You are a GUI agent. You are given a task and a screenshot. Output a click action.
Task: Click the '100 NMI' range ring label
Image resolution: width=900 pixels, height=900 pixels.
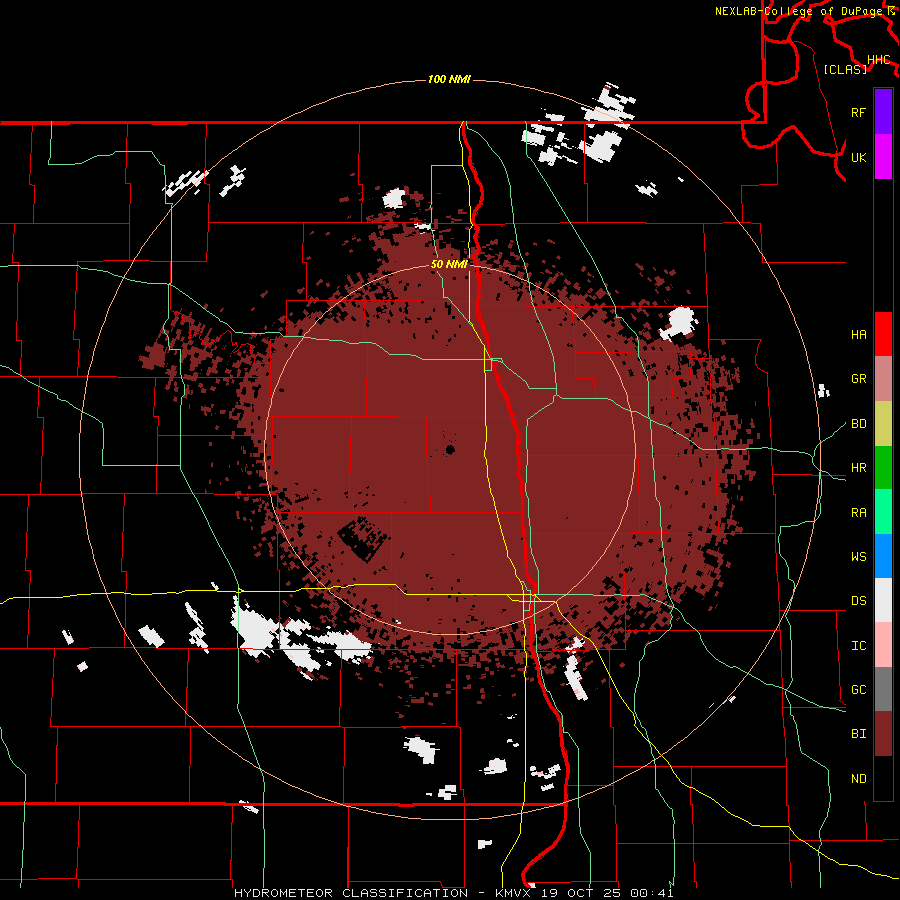click(449, 79)
